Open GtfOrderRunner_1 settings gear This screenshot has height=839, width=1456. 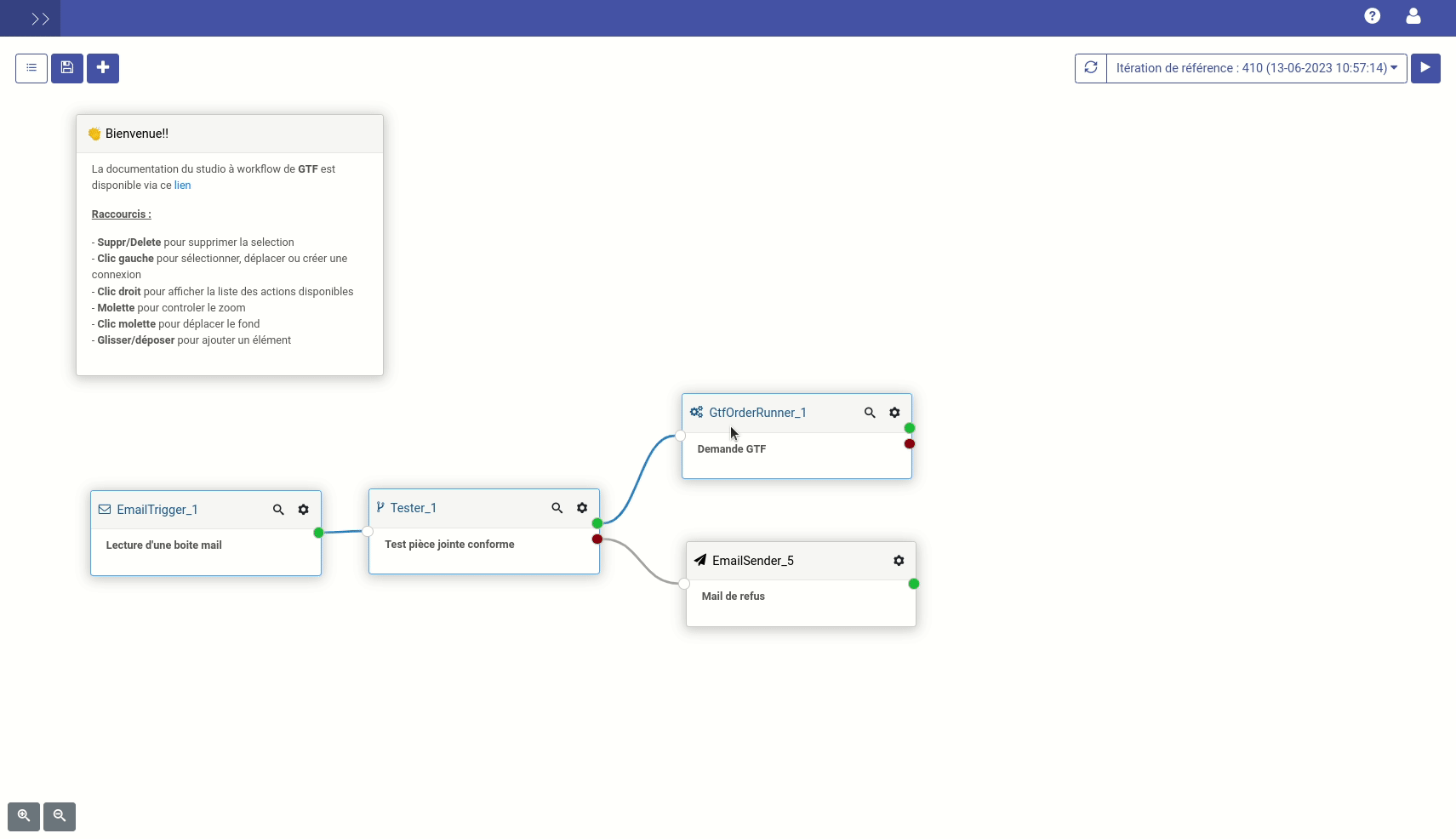[x=894, y=413]
